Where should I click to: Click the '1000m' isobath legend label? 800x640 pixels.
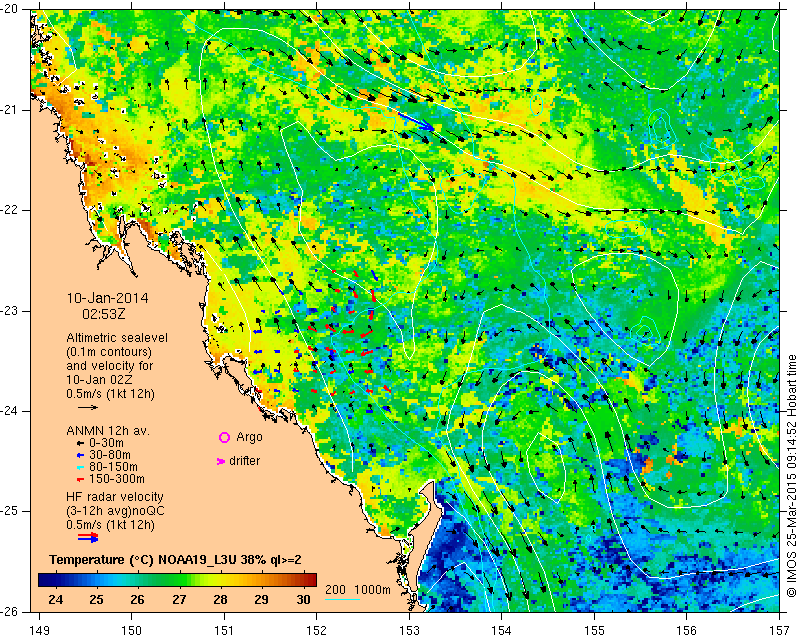coord(372,590)
